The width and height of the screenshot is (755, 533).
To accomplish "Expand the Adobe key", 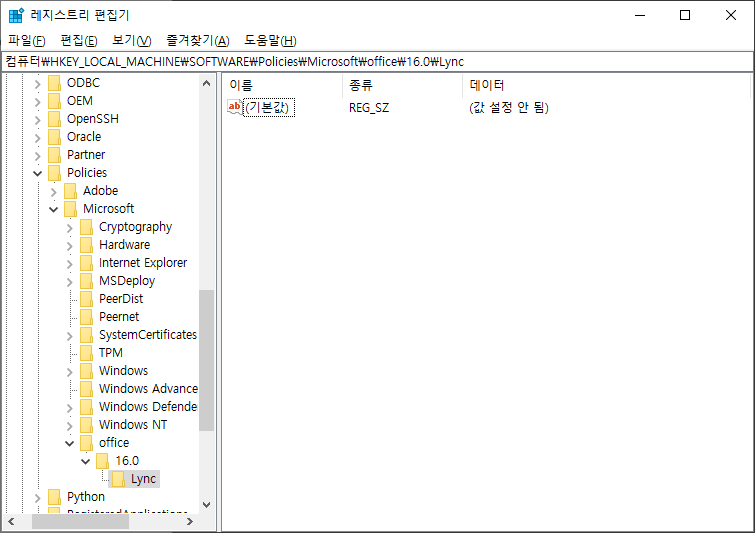I will (x=53, y=192).
